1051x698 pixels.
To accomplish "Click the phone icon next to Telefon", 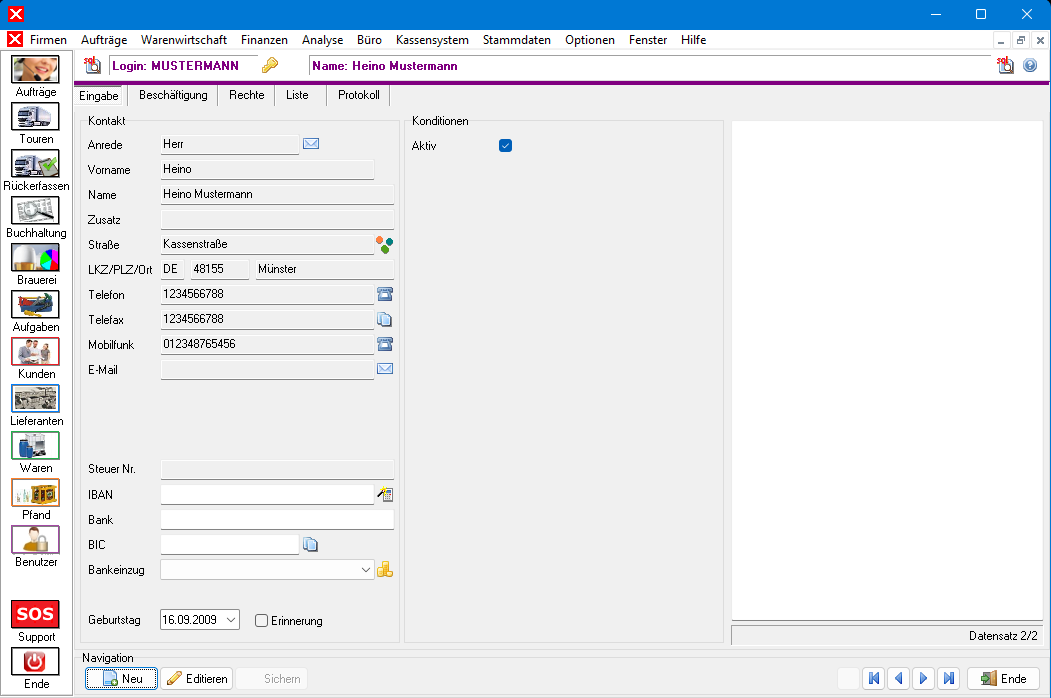I will tap(385, 294).
